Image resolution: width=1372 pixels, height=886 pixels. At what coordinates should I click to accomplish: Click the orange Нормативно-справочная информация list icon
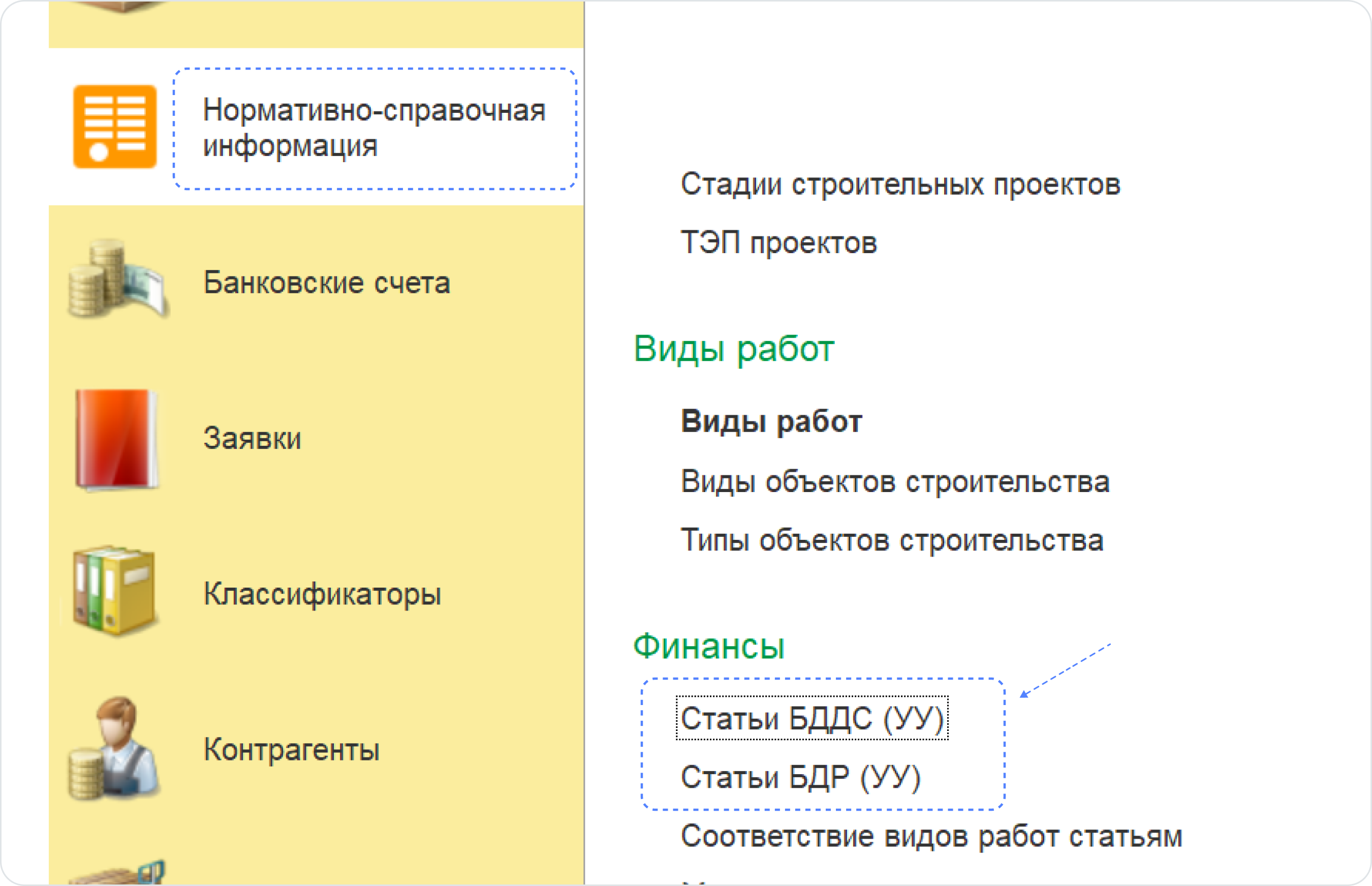[x=114, y=127]
